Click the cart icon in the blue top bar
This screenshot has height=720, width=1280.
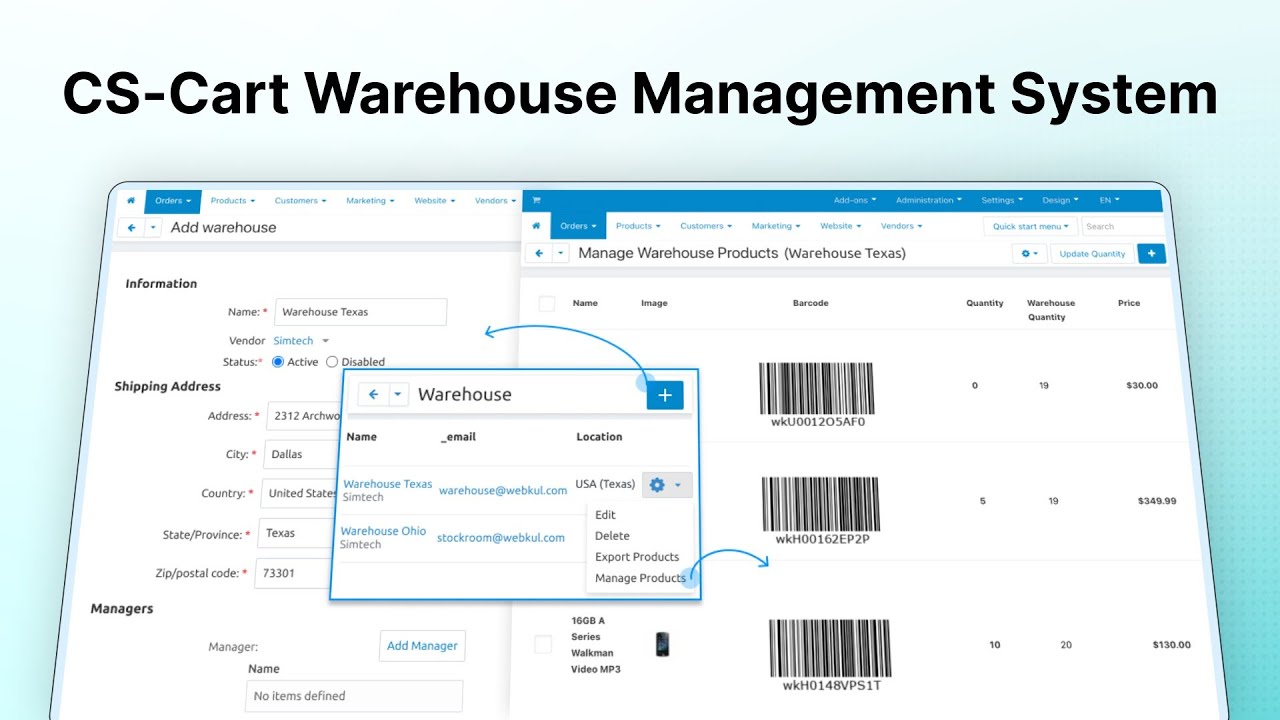536,200
